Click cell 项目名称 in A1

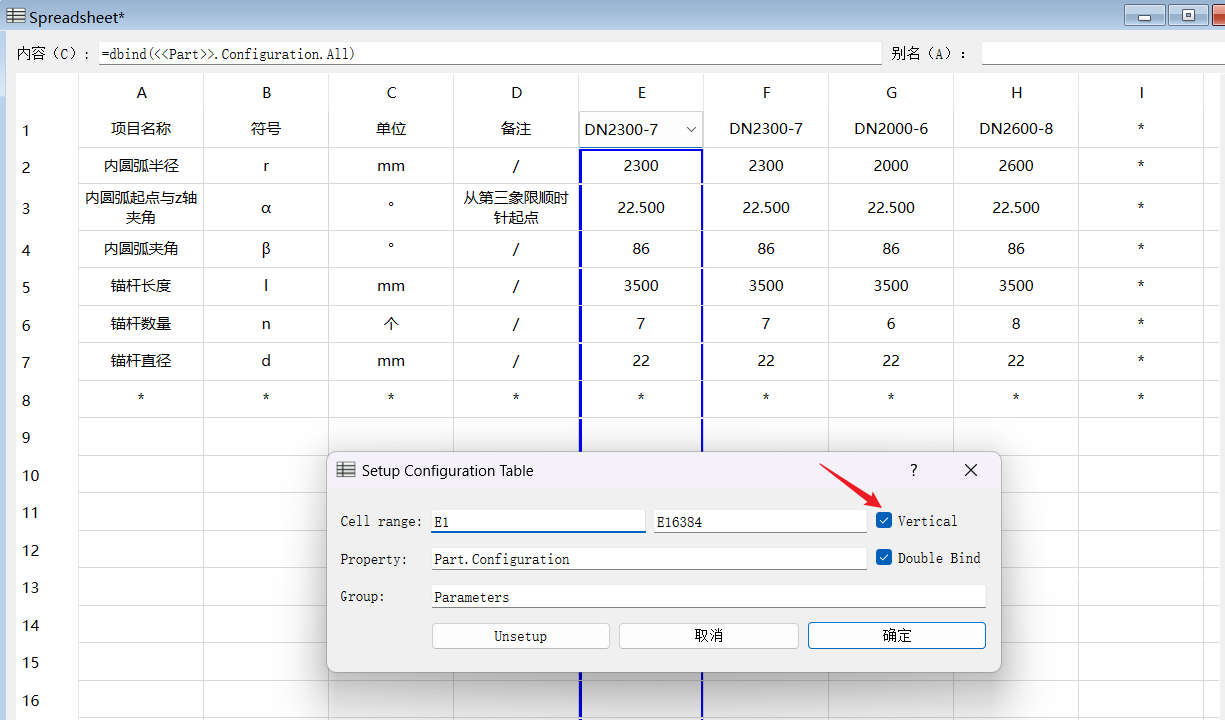point(141,129)
